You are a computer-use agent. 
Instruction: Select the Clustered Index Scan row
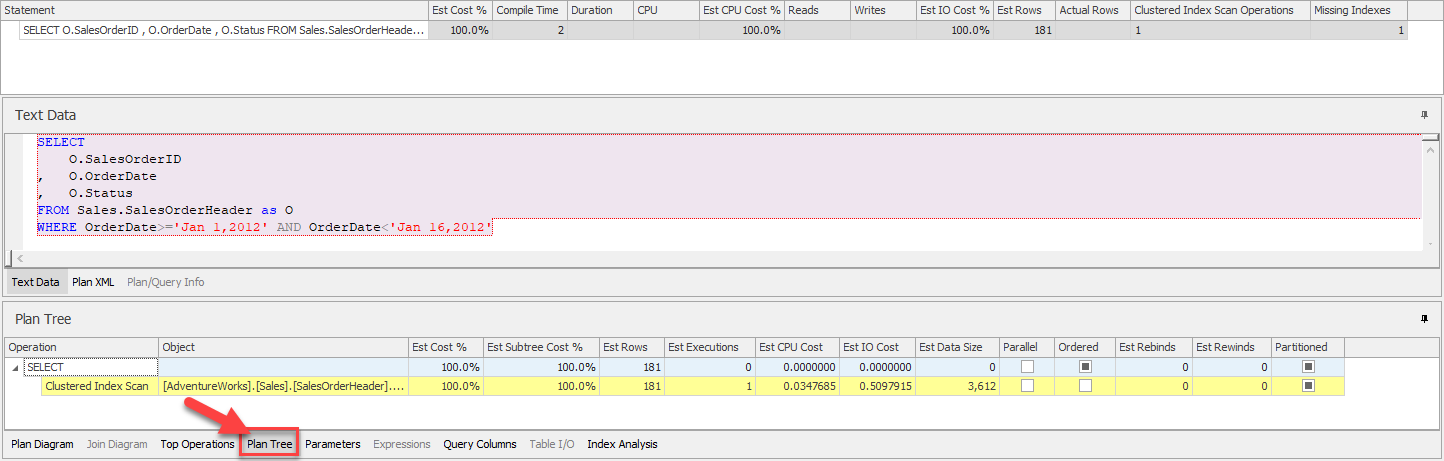pyautogui.click(x=97, y=386)
